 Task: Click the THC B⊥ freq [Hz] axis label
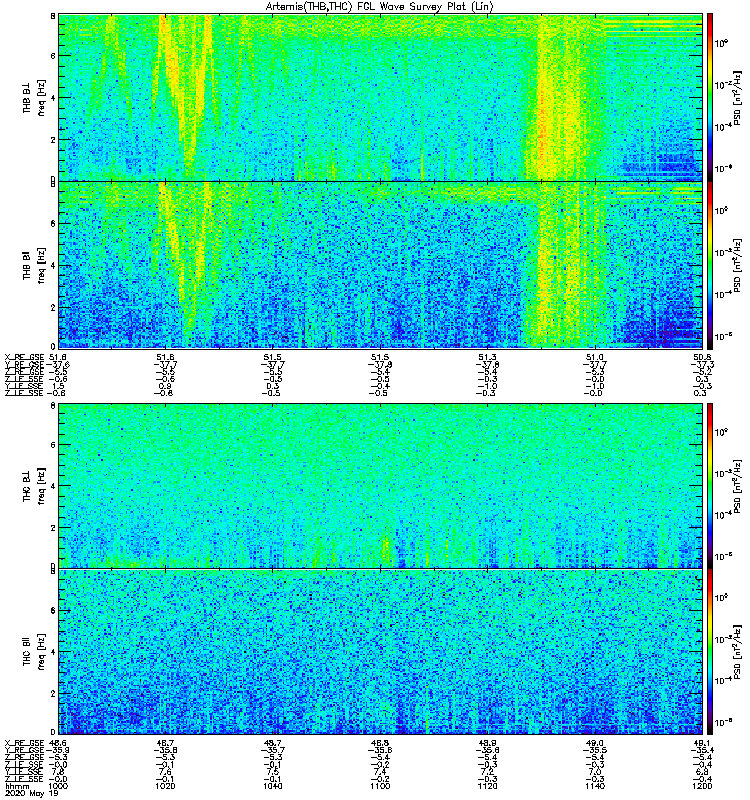[34, 486]
